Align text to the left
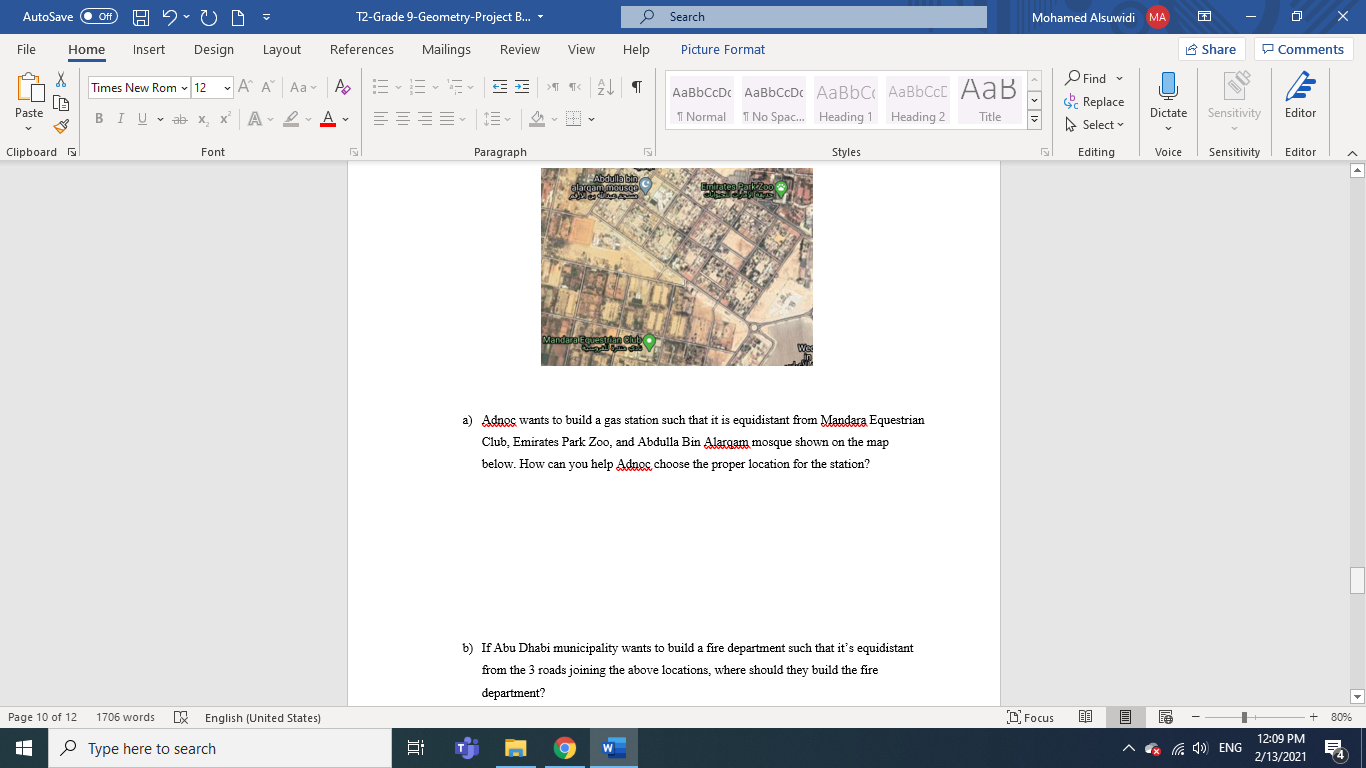 point(381,119)
